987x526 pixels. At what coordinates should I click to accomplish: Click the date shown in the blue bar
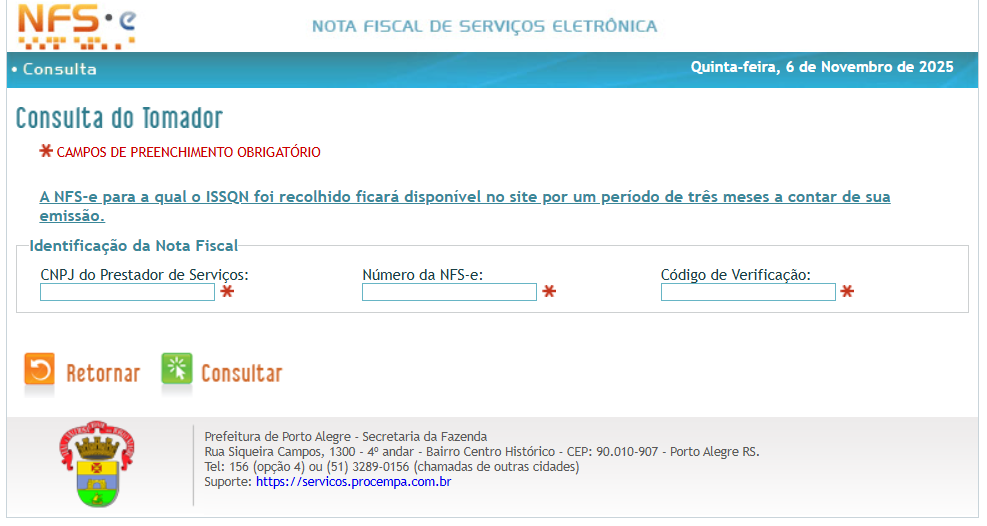tap(821, 68)
